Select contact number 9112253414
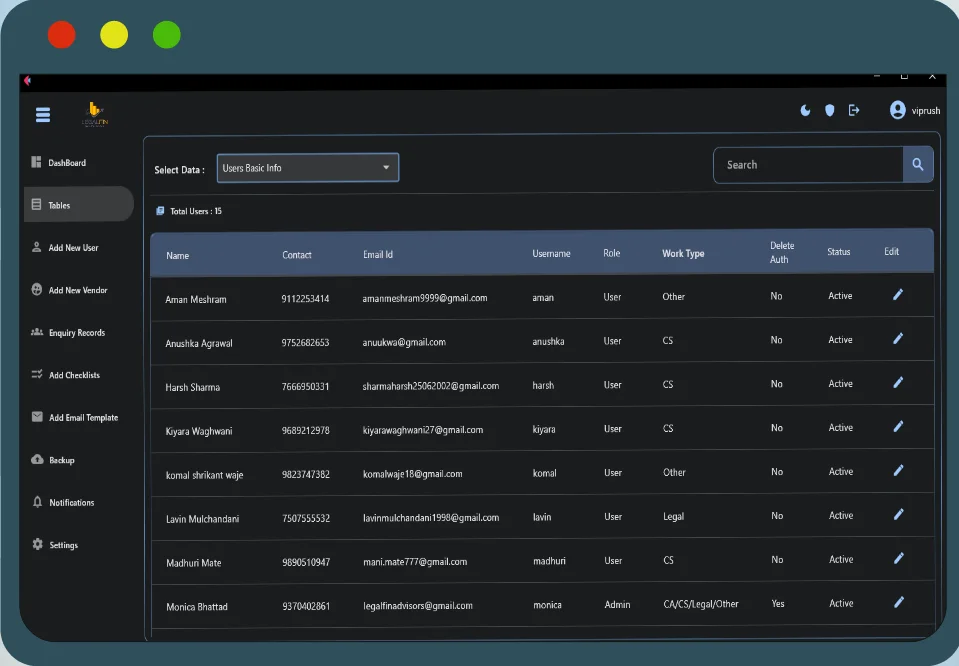This screenshot has width=959, height=666. [x=305, y=298]
